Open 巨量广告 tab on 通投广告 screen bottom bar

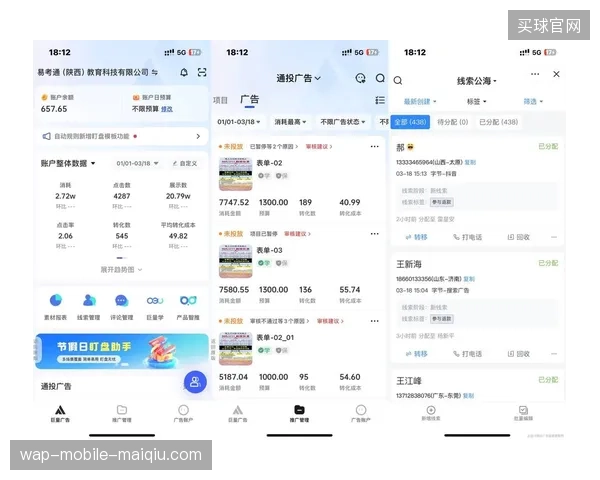[x=238, y=413]
